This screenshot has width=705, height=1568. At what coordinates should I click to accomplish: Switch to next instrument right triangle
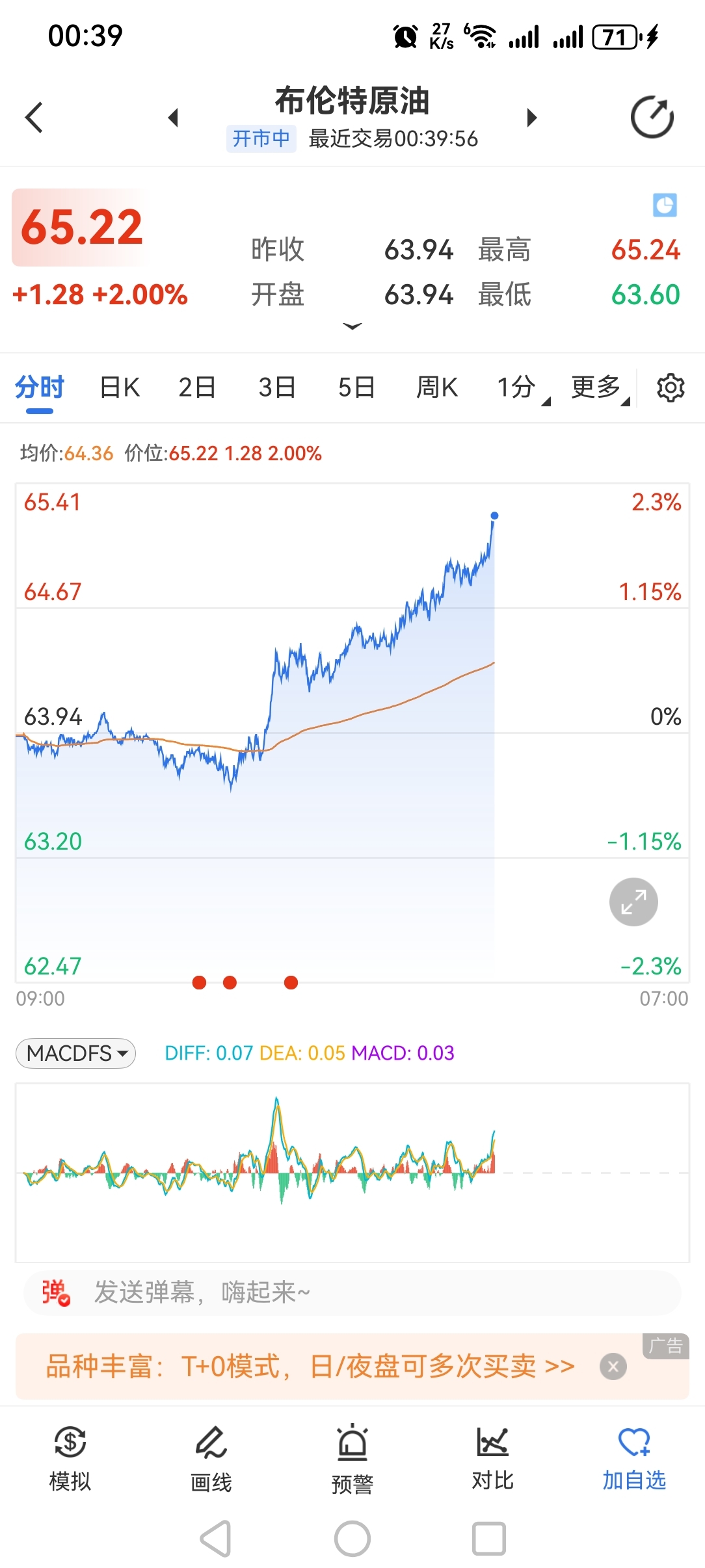[532, 118]
